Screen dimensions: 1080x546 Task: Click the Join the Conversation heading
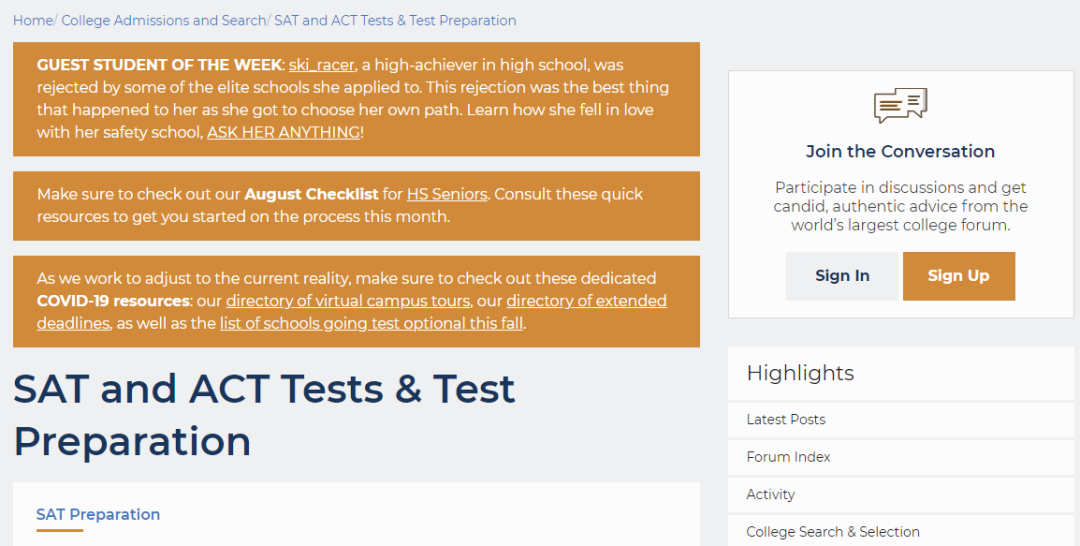click(900, 152)
